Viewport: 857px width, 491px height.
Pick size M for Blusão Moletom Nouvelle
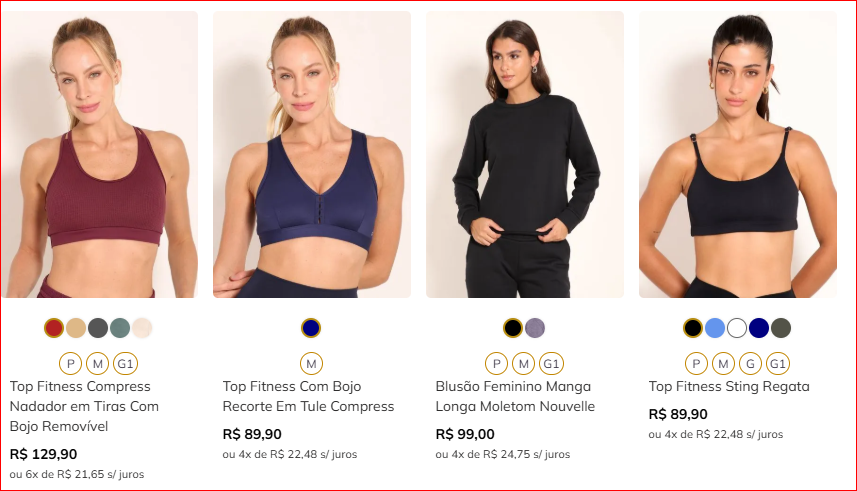click(x=524, y=364)
